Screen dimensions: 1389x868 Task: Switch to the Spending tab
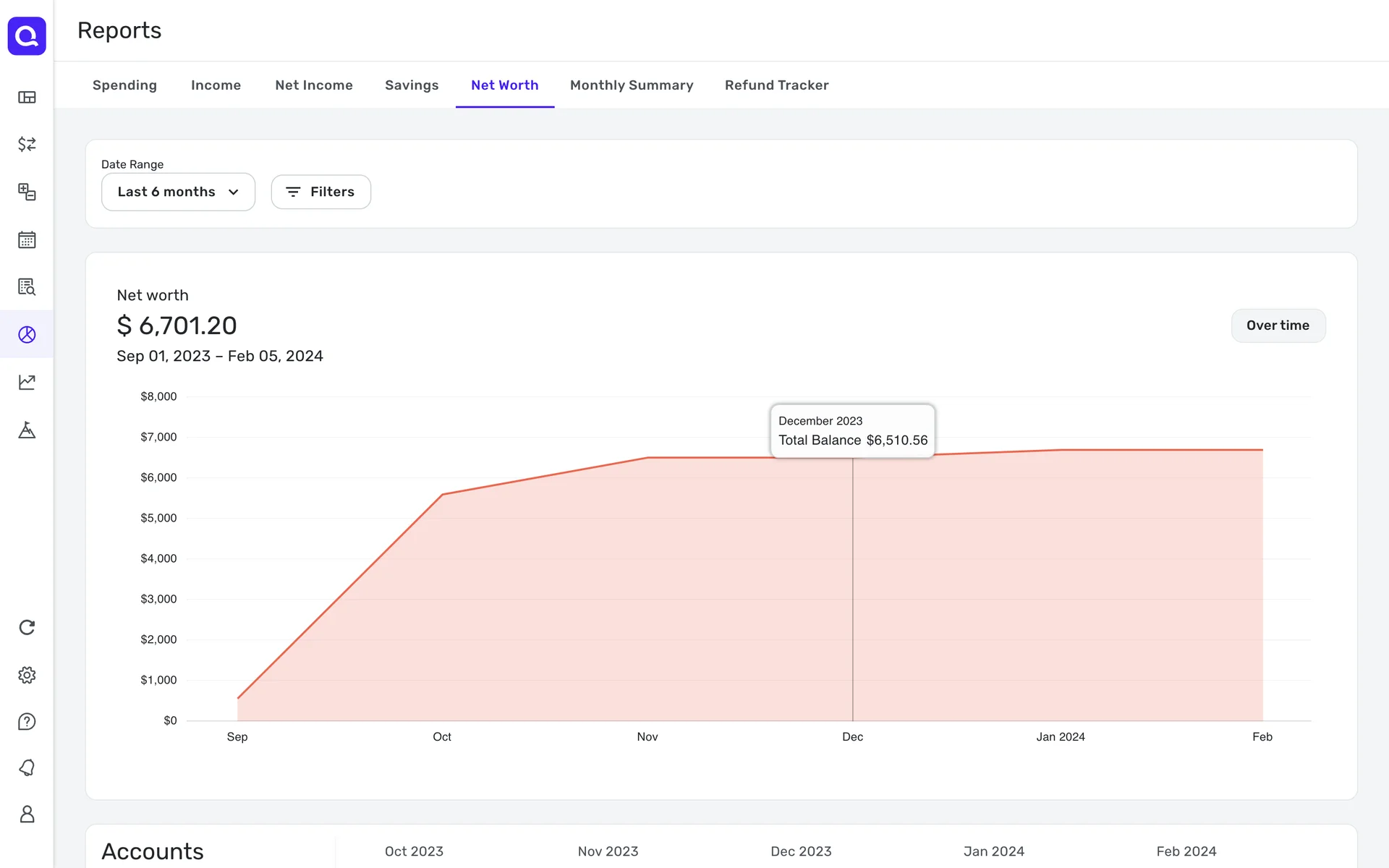point(124,85)
